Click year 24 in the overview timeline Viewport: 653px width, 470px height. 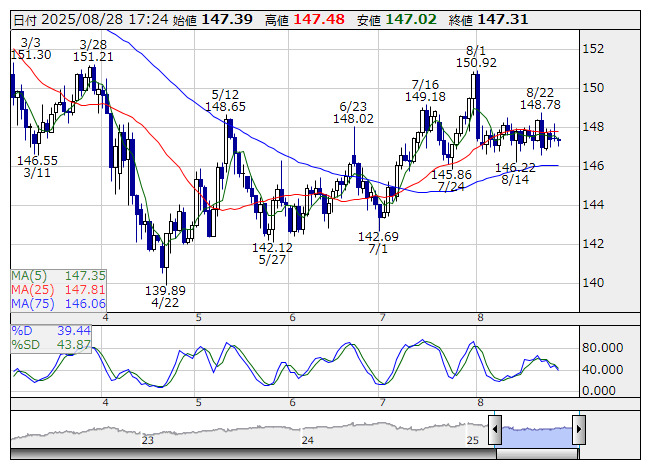[308, 439]
